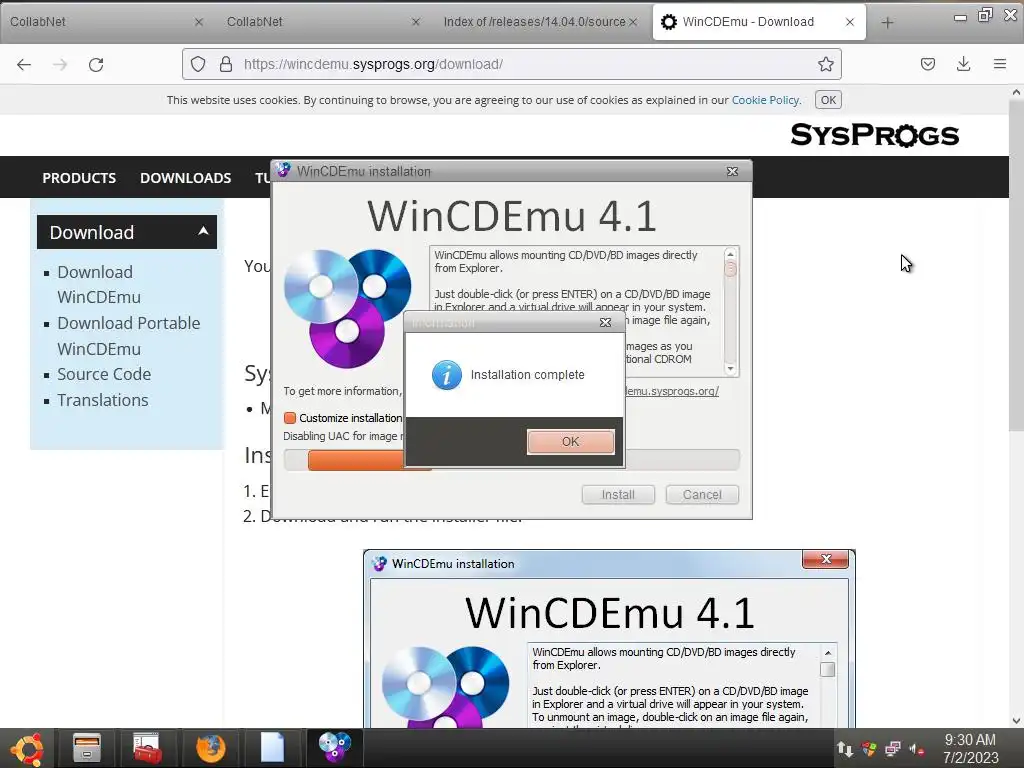
Task: Close the WinCDEmu installation window
Action: [732, 171]
